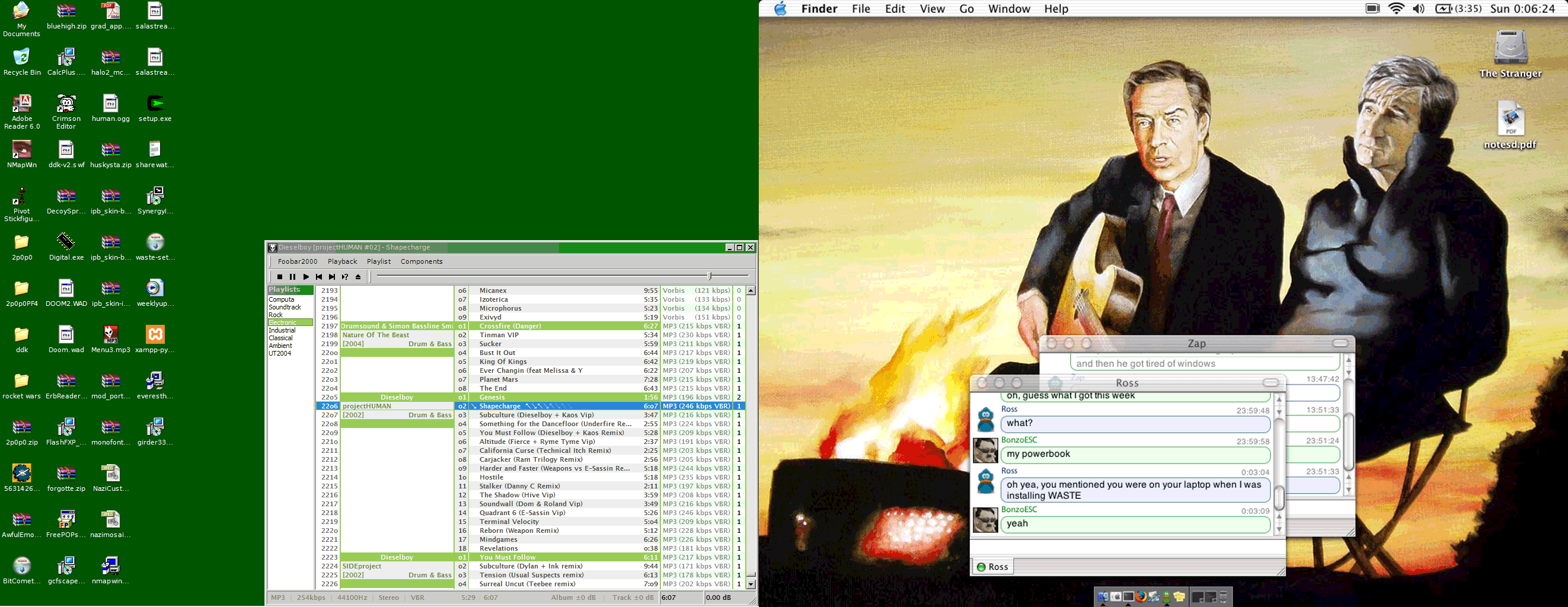Click the rocket wars folder
This screenshot has width=1568, height=607.
click(x=22, y=386)
